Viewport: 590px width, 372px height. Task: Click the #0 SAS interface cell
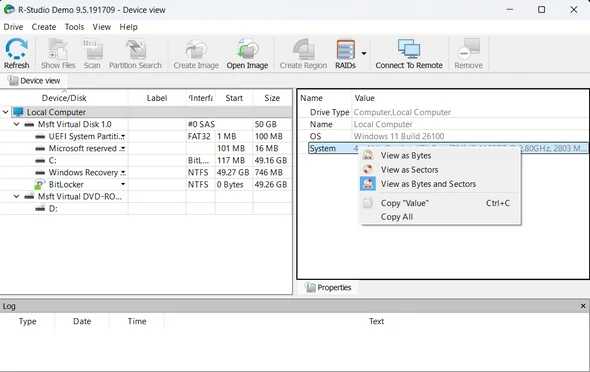[x=201, y=124]
